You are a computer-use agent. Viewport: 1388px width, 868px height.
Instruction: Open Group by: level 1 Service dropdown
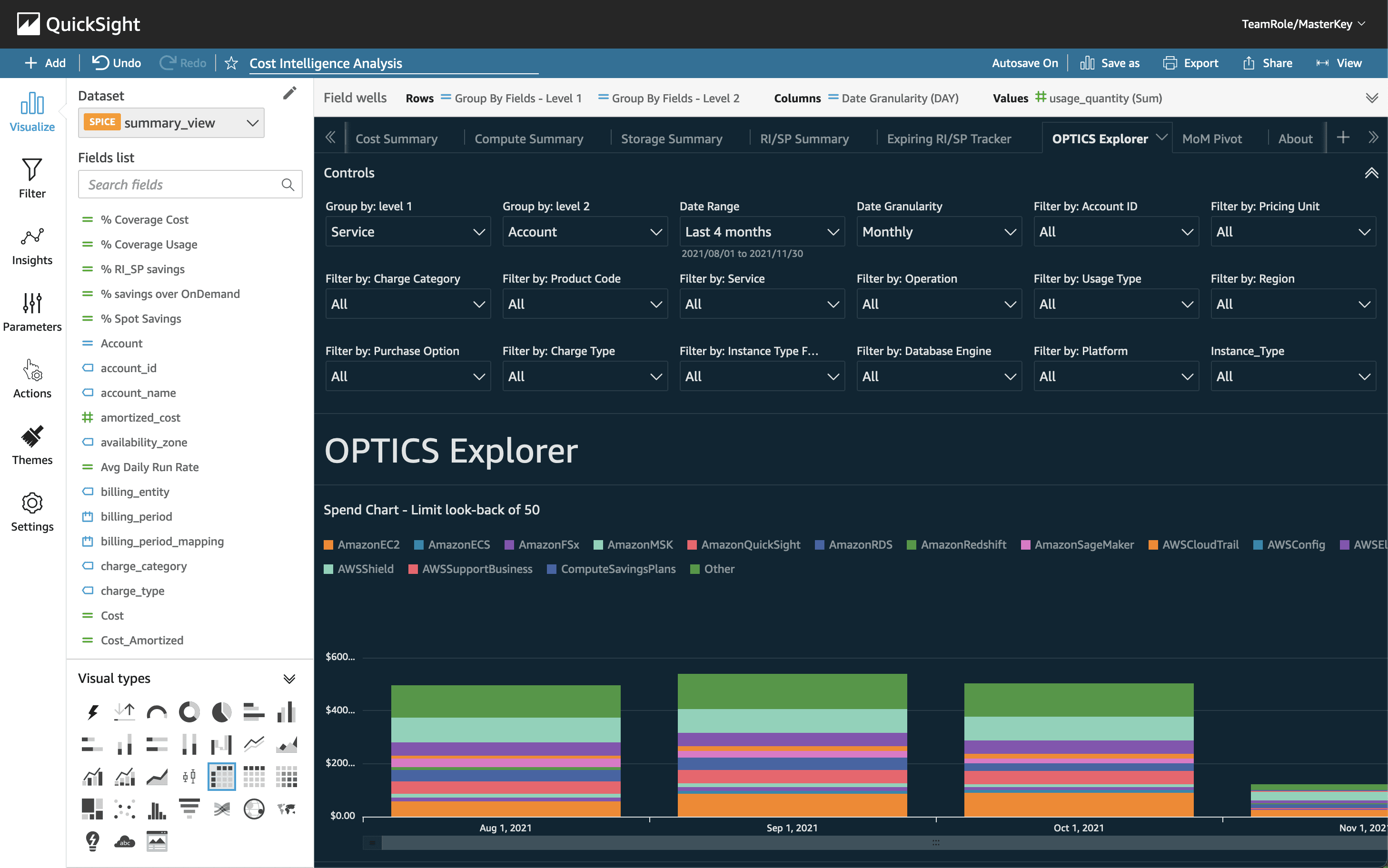click(x=407, y=231)
